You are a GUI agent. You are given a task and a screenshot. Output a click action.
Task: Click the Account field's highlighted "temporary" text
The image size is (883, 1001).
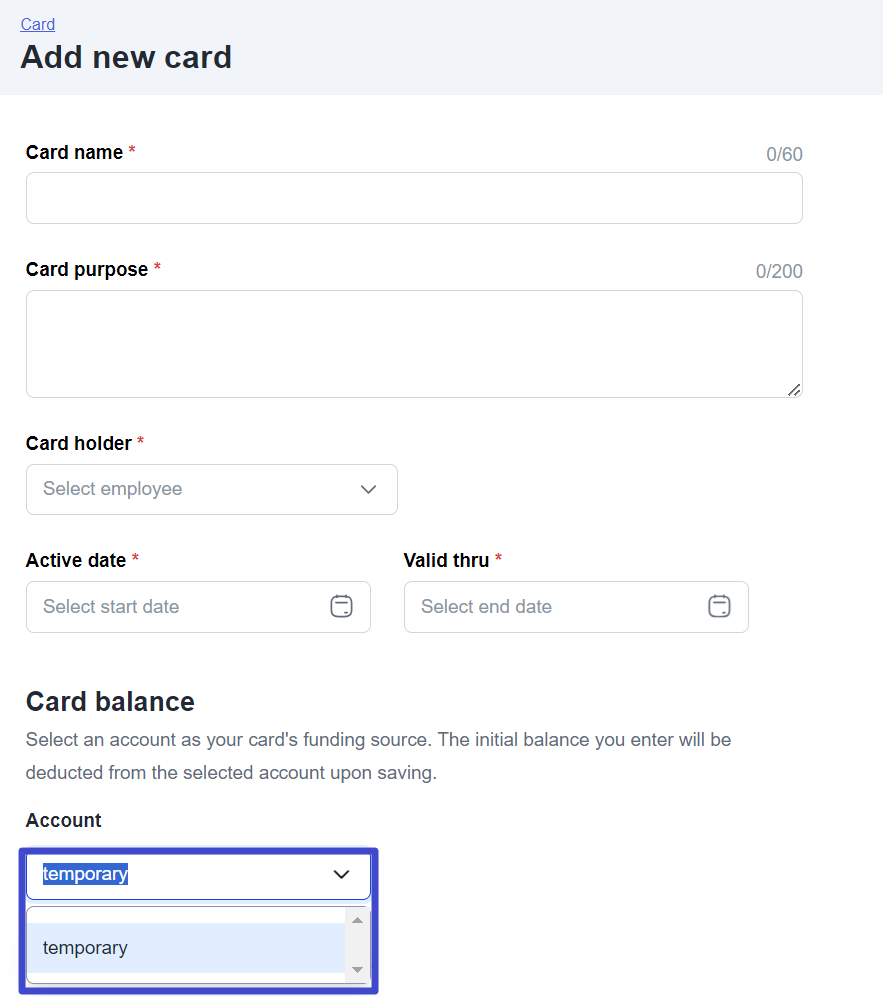tap(86, 874)
